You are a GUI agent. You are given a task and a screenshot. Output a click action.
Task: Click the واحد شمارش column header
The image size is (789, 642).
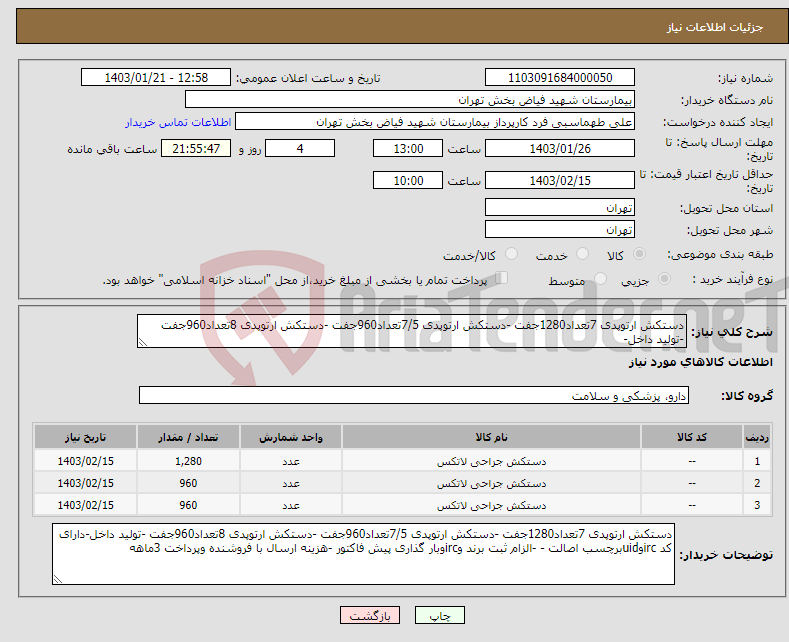click(x=291, y=437)
